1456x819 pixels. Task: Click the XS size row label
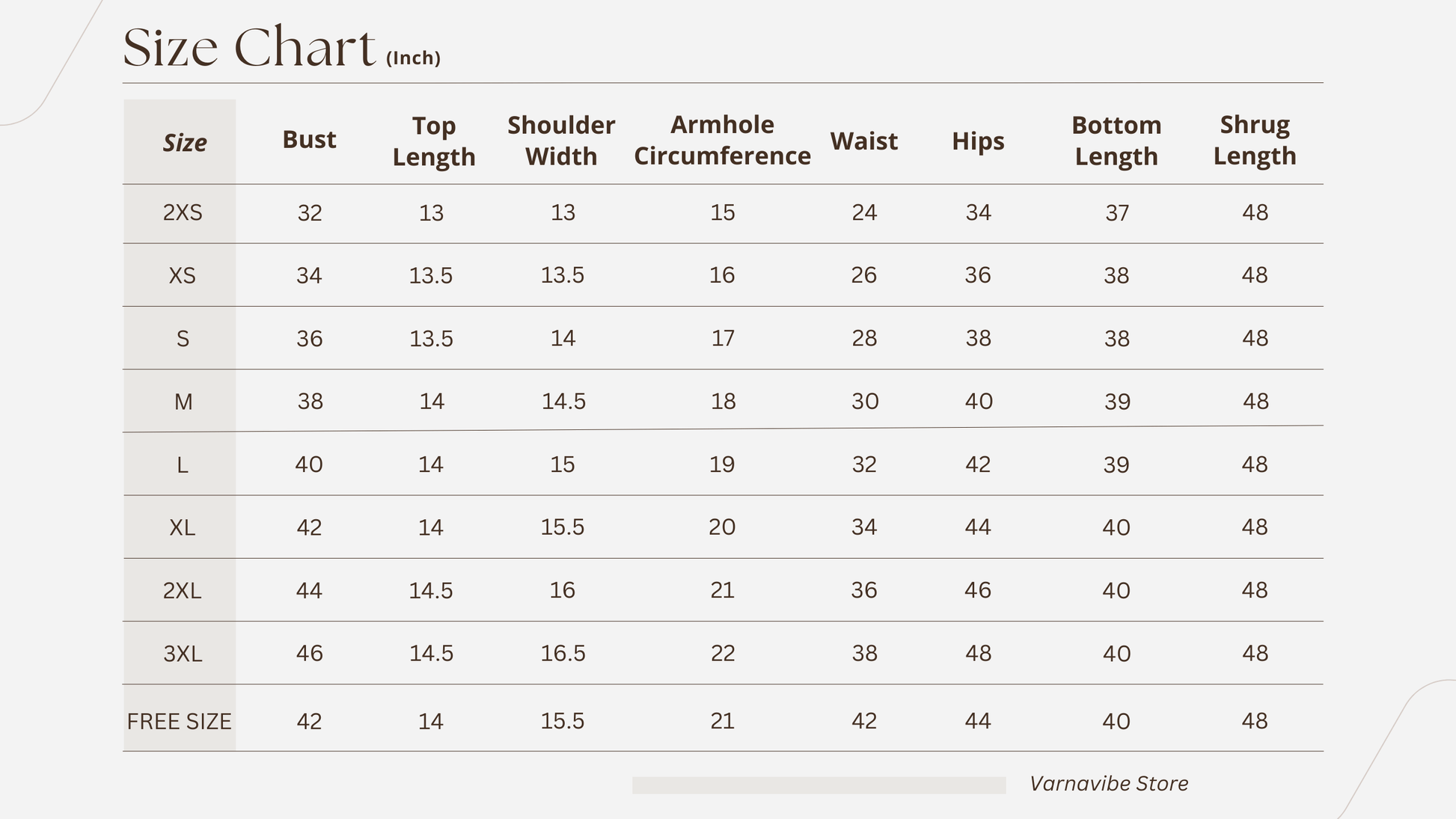click(x=183, y=276)
